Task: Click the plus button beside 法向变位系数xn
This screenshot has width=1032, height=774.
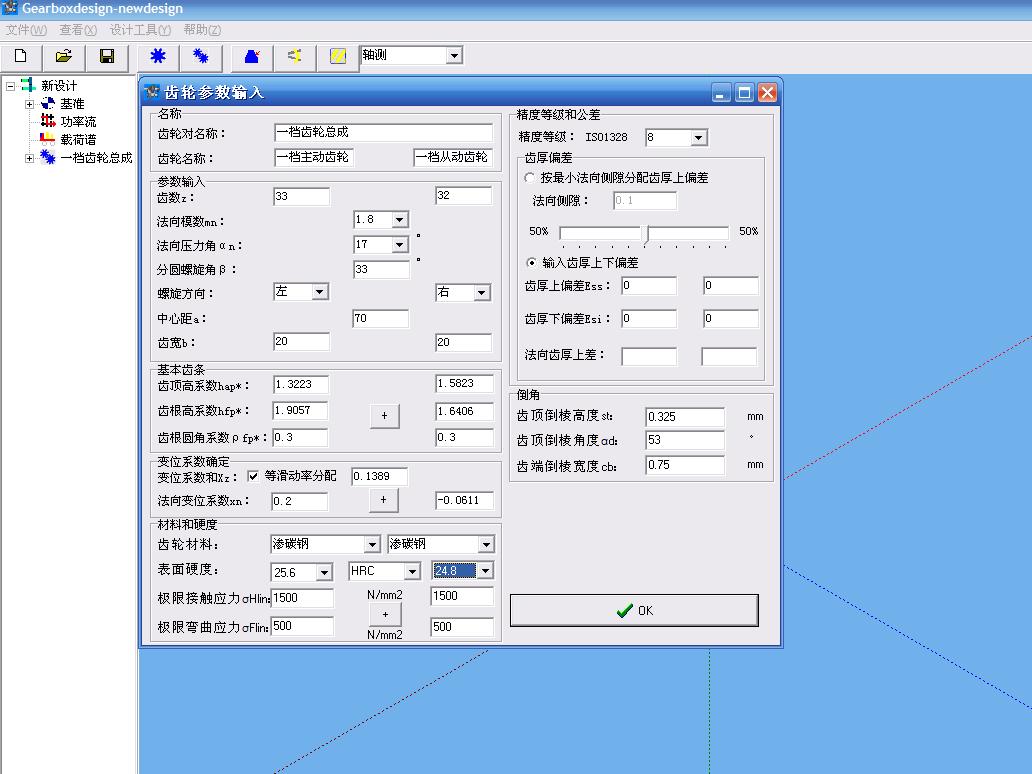Action: tap(383, 500)
